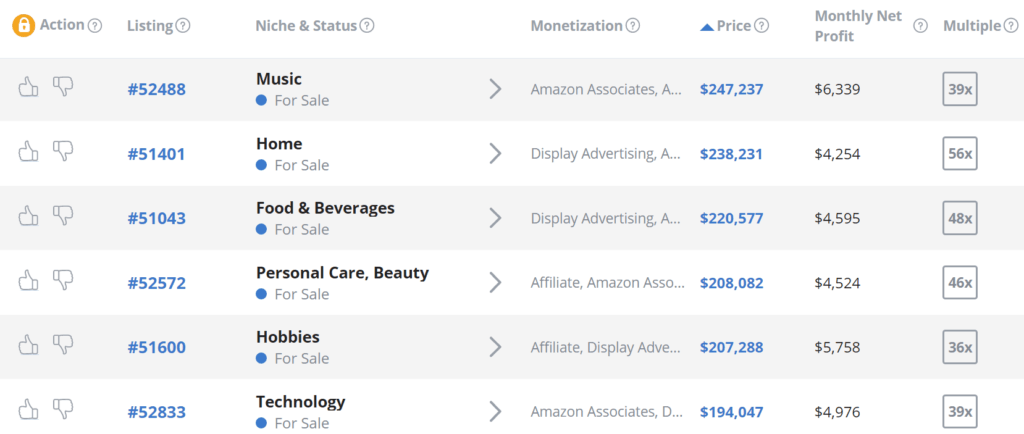
Task: Thumbs down the Hobbies listing #51600
Action: 63,344
